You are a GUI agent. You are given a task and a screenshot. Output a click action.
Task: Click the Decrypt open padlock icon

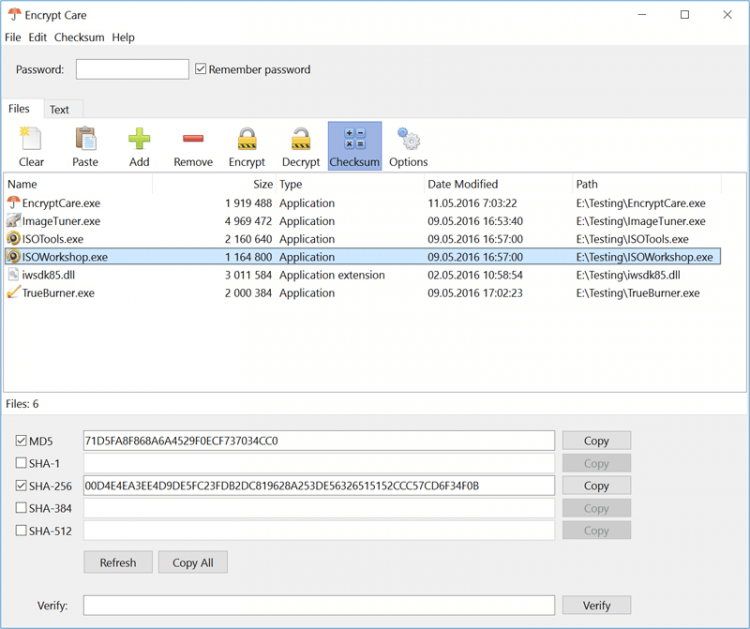point(300,140)
